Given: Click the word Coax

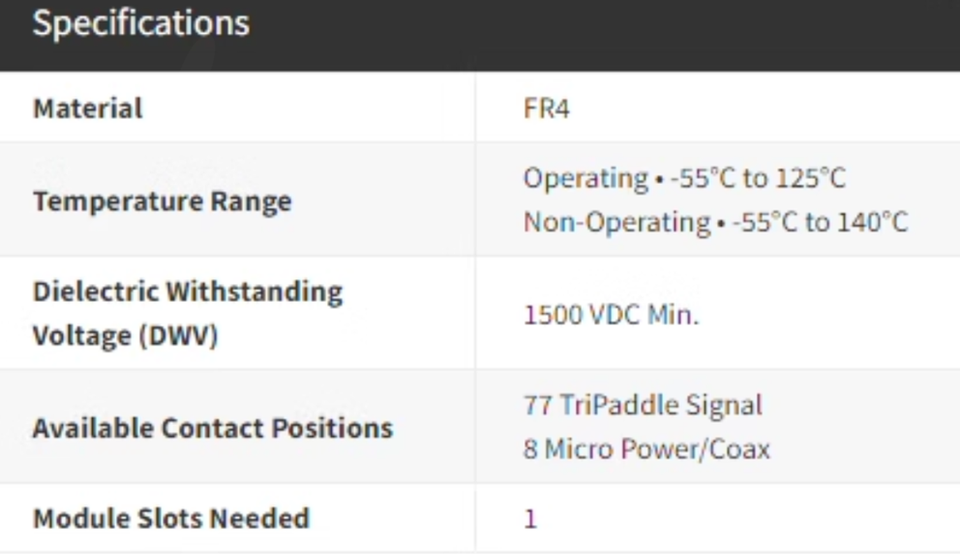Looking at the screenshot, I should click(x=740, y=449).
